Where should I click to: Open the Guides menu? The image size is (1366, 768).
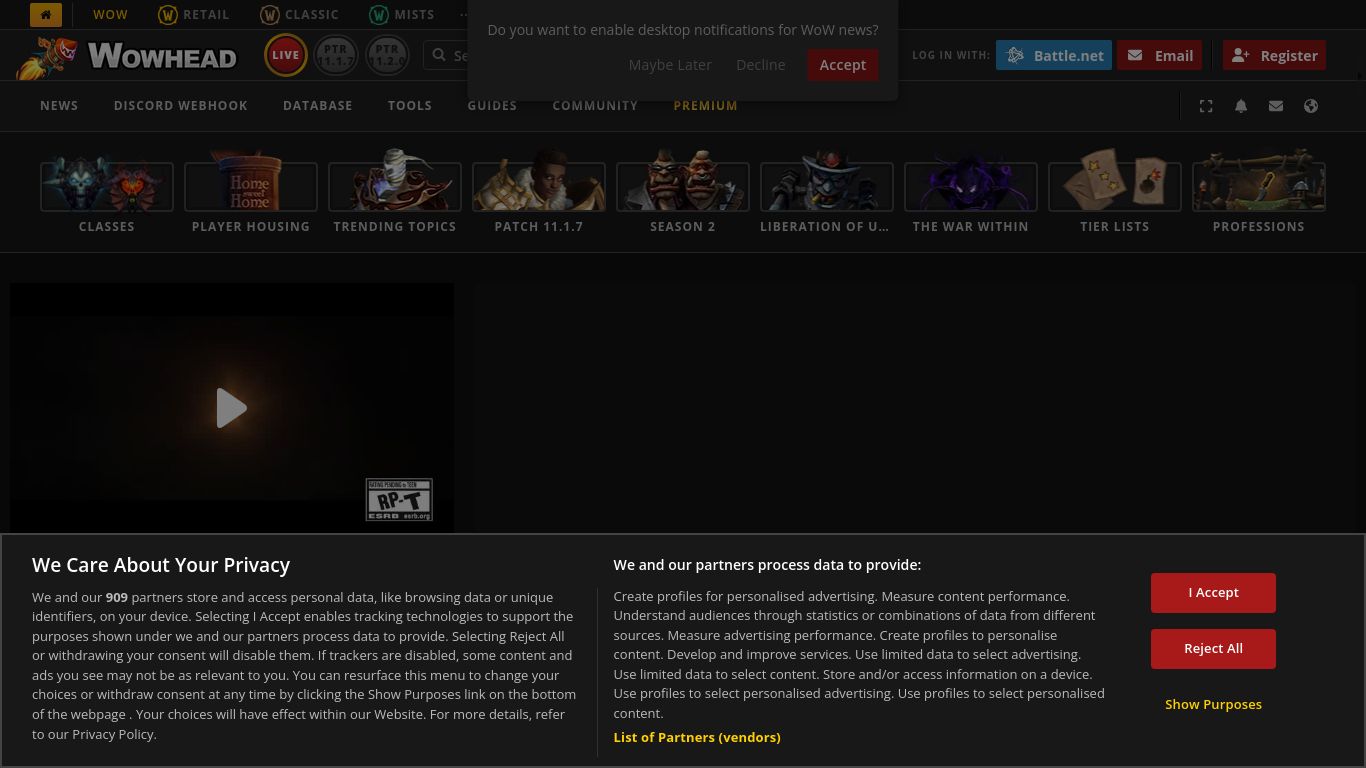pos(492,106)
